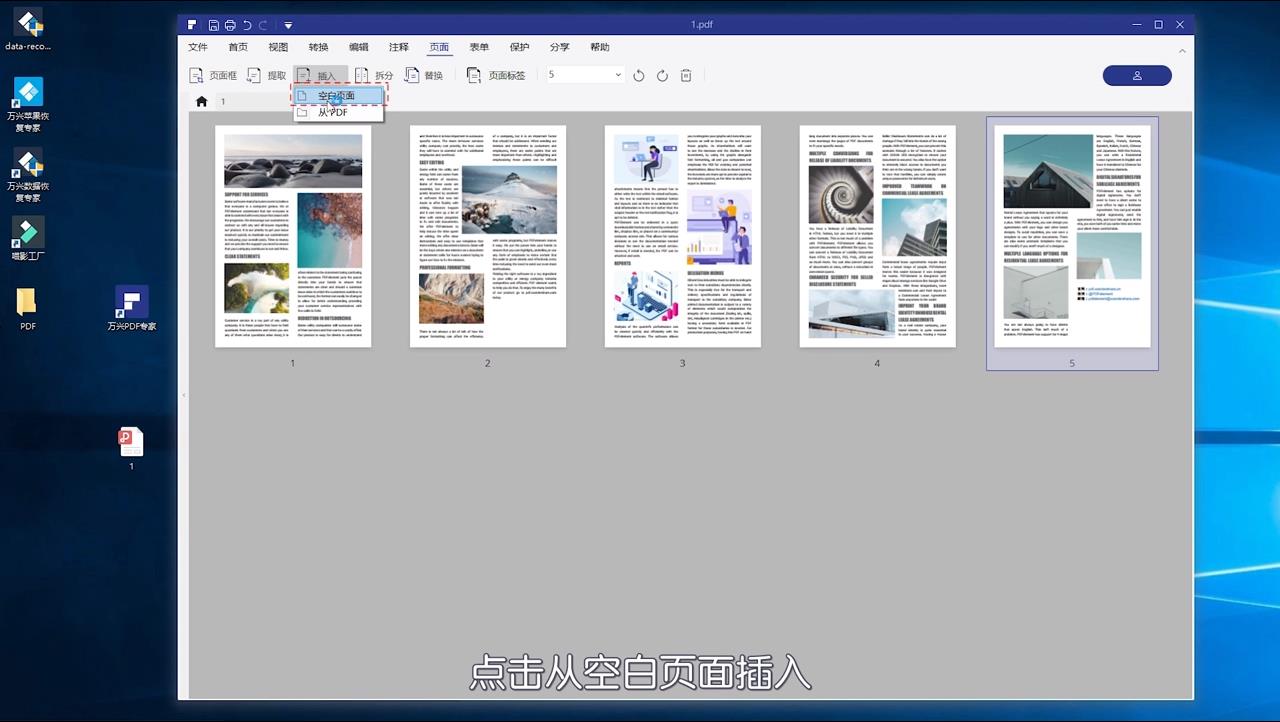This screenshot has height=722, width=1280.
Task: Click the Home icon above thumbnails
Action: point(201,101)
